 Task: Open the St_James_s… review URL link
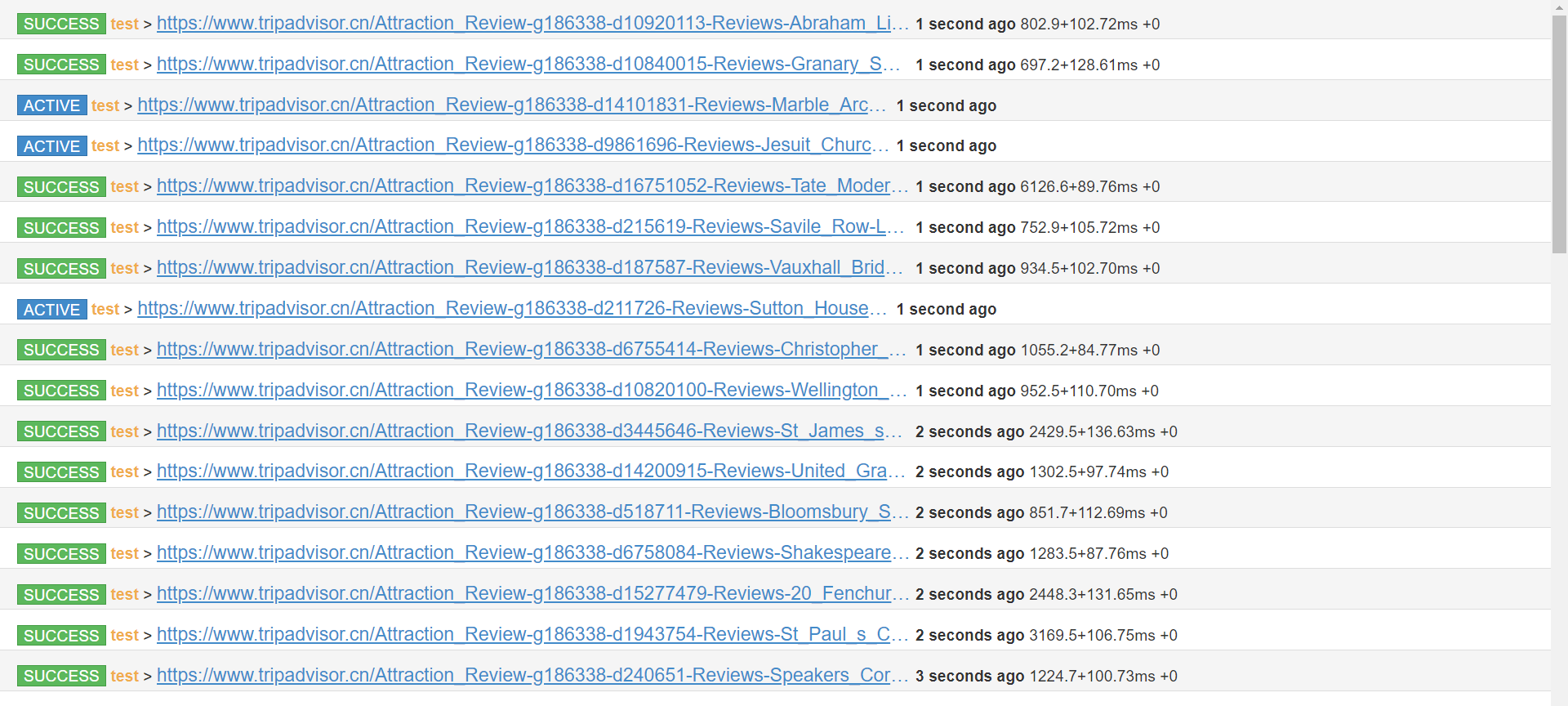coord(529,431)
